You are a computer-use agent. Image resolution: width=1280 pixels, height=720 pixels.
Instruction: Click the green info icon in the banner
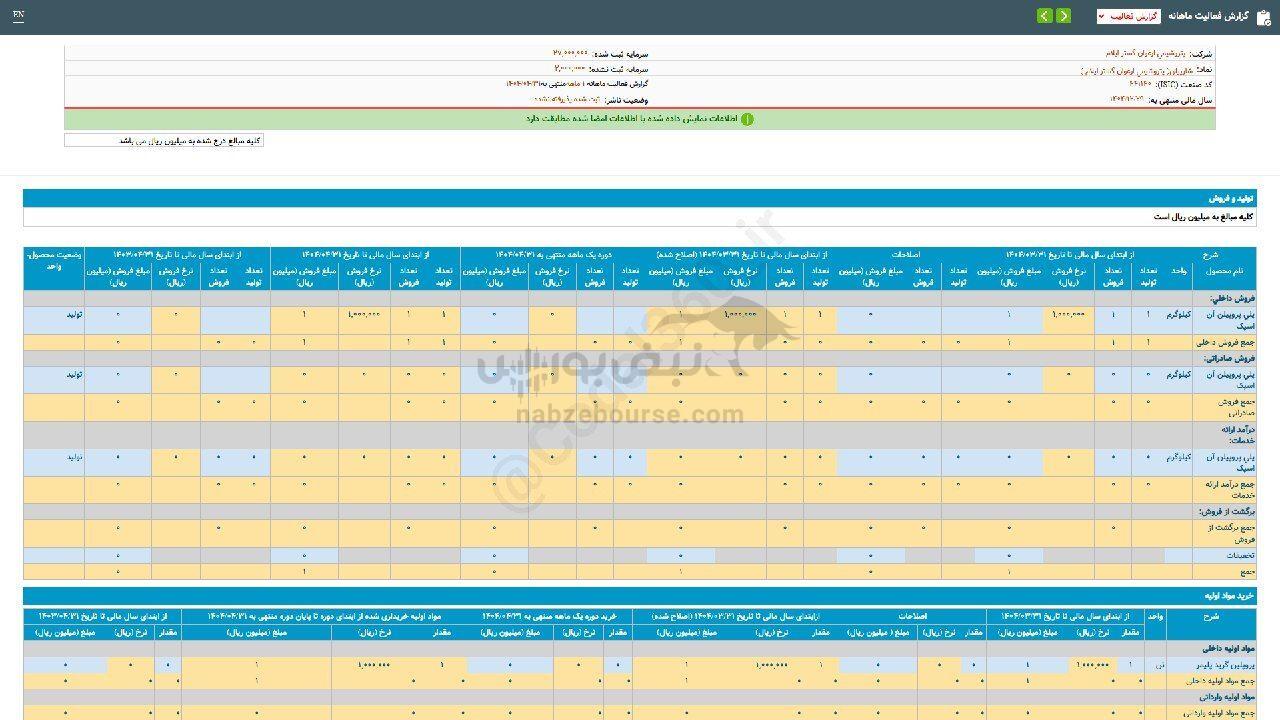click(x=746, y=119)
